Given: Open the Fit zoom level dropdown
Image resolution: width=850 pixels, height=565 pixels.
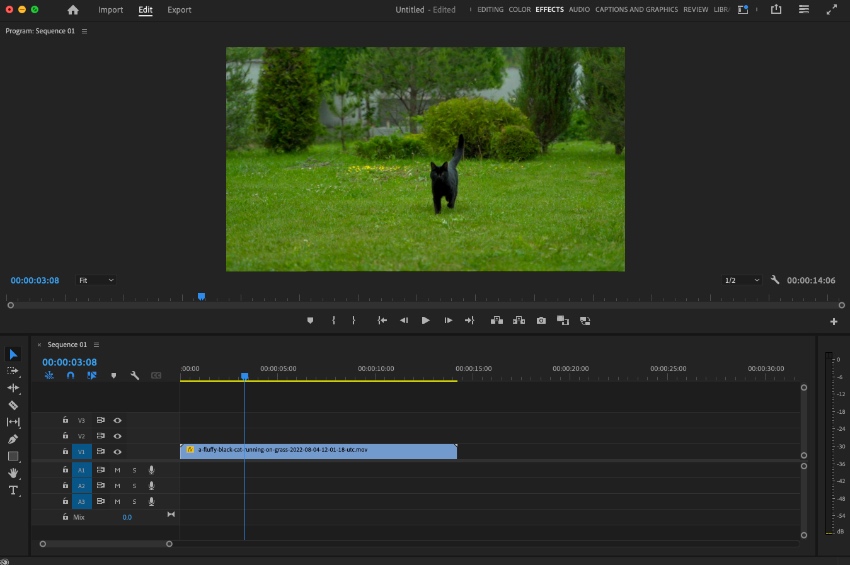Looking at the screenshot, I should coord(96,281).
